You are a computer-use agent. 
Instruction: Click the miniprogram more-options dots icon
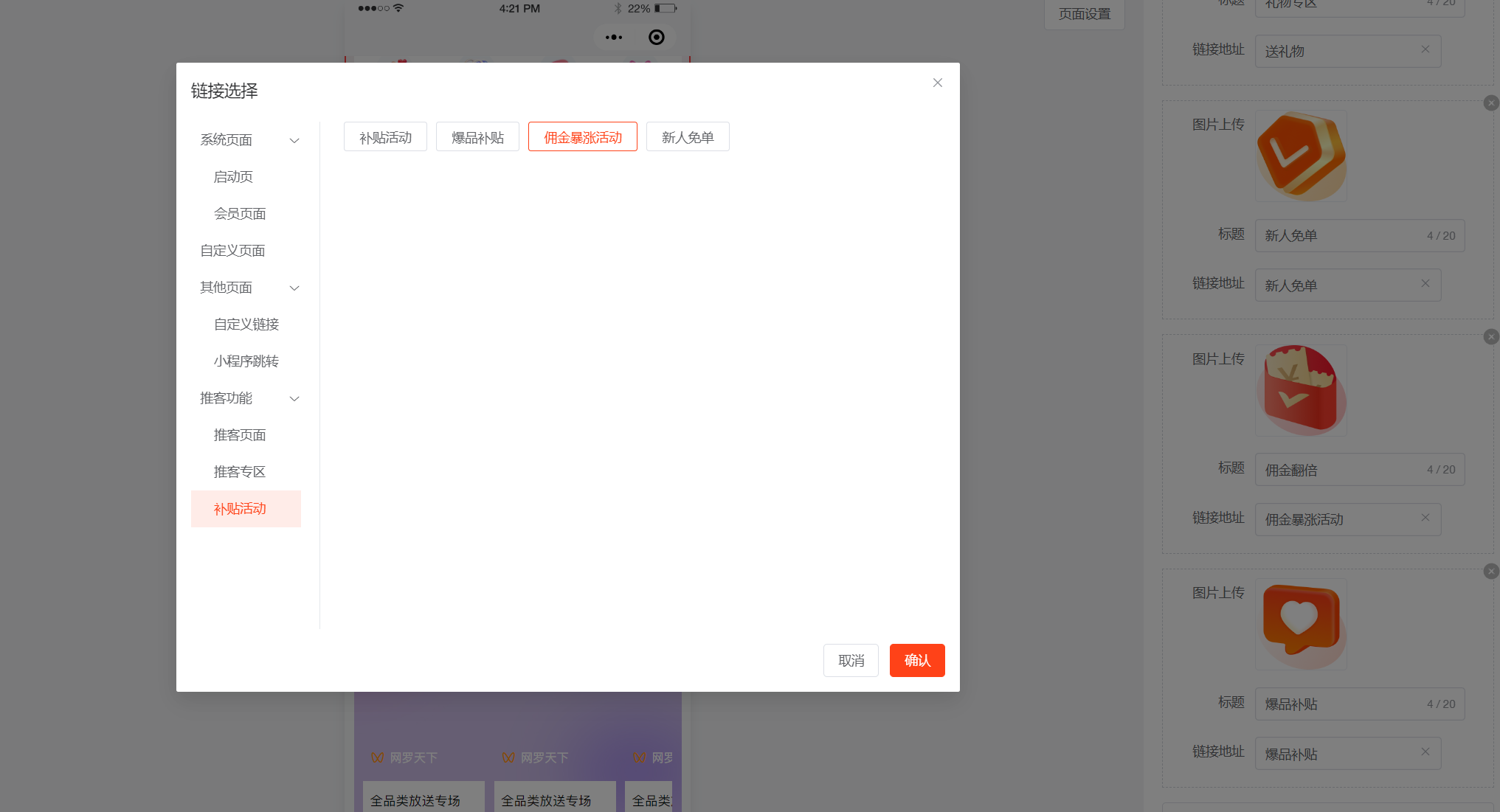[x=613, y=37]
